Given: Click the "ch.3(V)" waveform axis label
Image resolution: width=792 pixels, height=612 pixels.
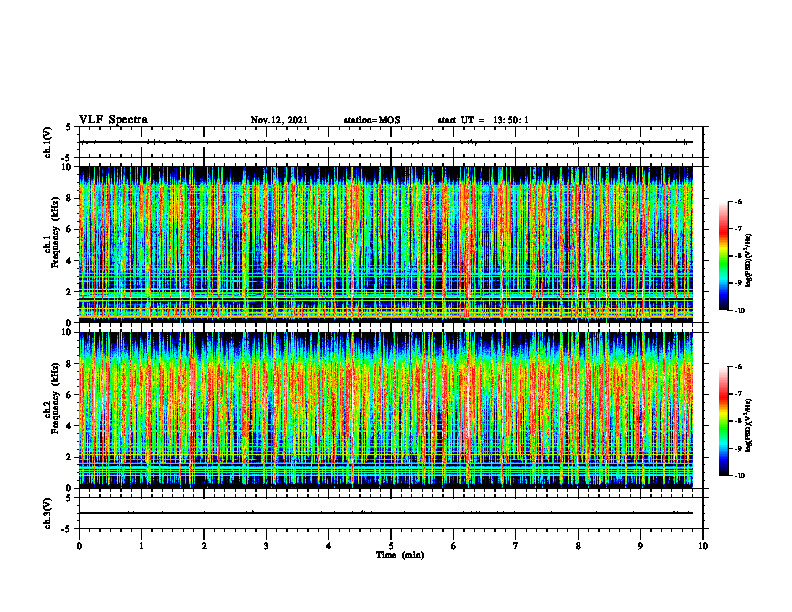Looking at the screenshot, I should point(48,513).
